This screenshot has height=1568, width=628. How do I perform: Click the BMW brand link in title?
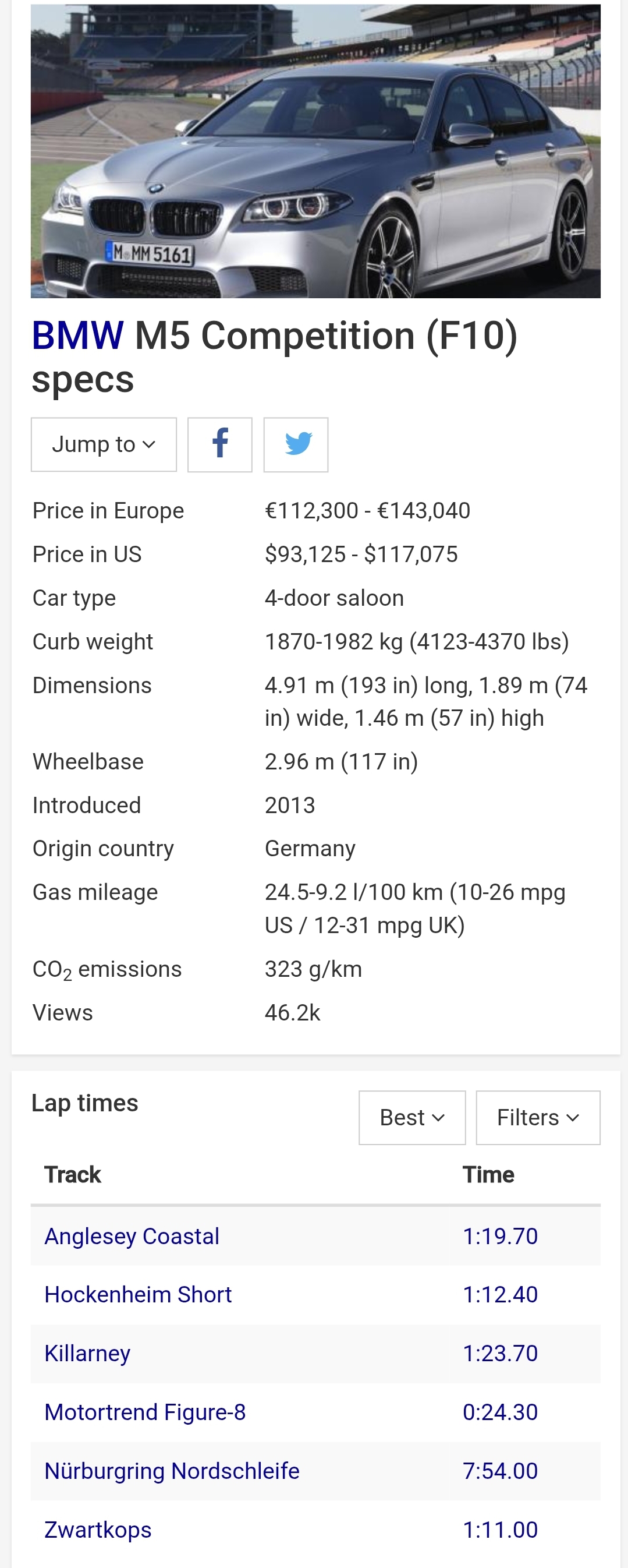pyautogui.click(x=77, y=336)
